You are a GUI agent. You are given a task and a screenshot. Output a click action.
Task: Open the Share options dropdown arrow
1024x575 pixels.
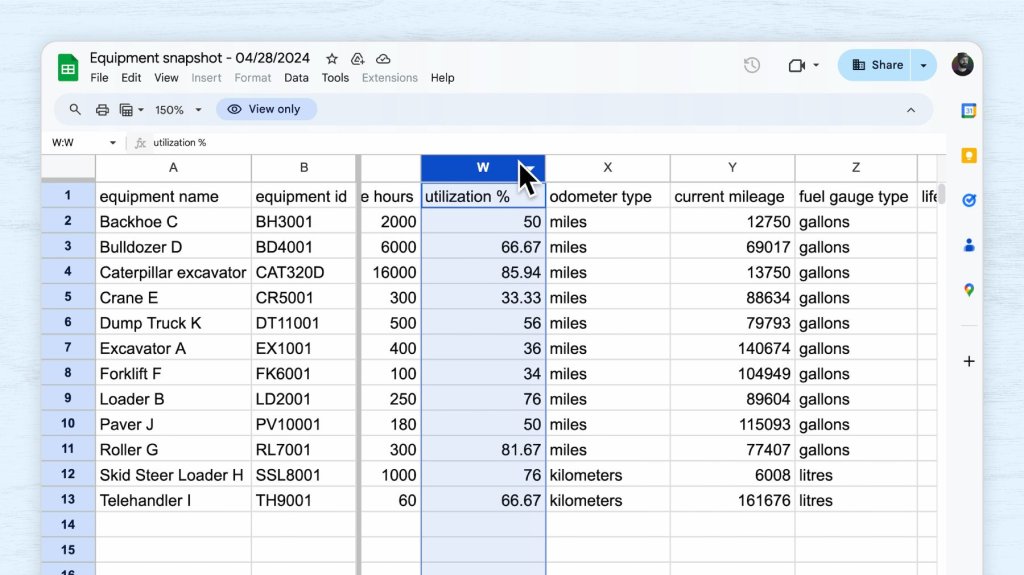click(923, 65)
